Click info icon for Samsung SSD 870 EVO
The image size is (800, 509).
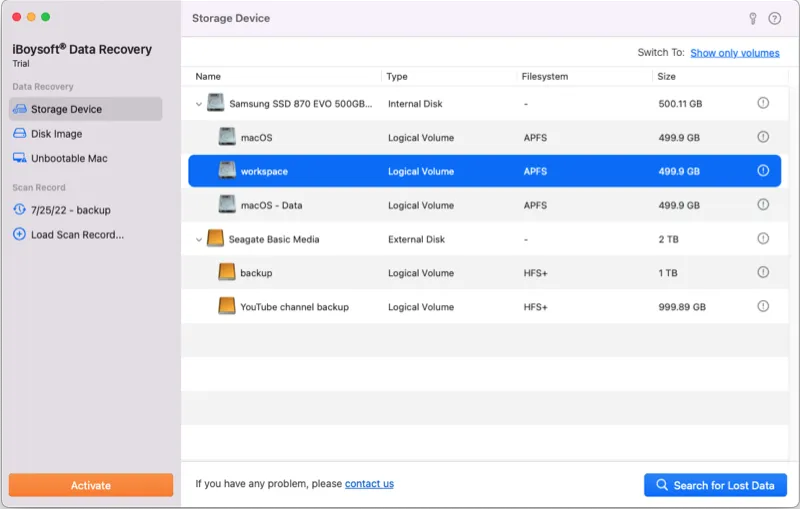tap(763, 103)
